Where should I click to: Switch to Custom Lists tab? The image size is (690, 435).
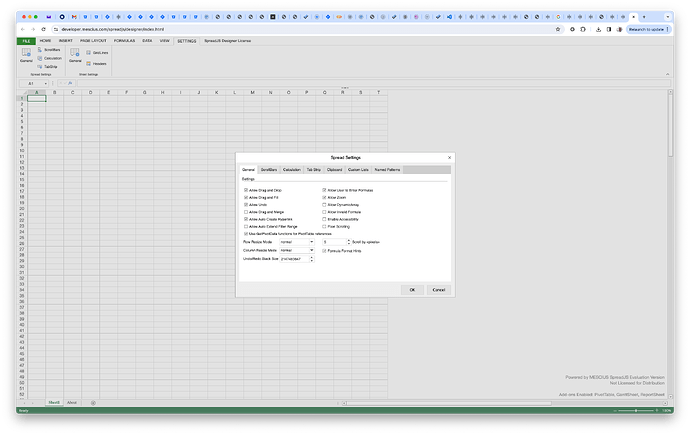(358, 170)
